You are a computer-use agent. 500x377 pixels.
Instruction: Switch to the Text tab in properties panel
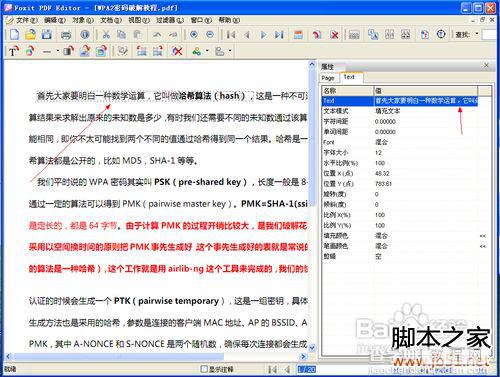coord(349,77)
